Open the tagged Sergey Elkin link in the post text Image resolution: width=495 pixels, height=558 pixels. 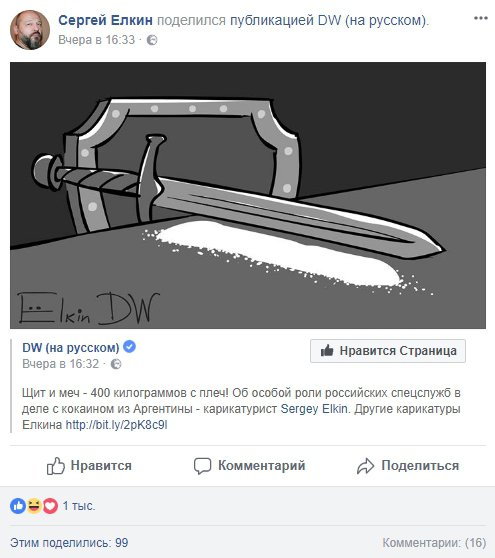(314, 409)
